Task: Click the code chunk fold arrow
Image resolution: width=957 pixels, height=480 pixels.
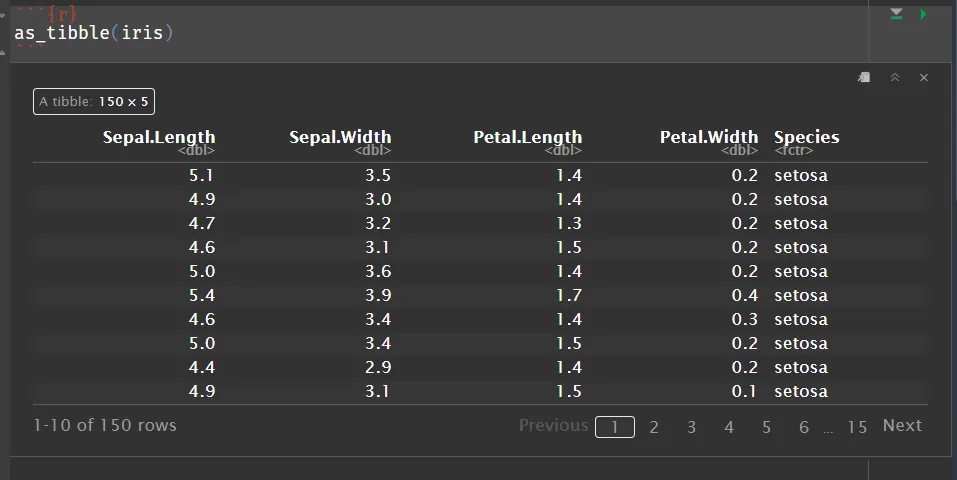Action: point(4,16)
